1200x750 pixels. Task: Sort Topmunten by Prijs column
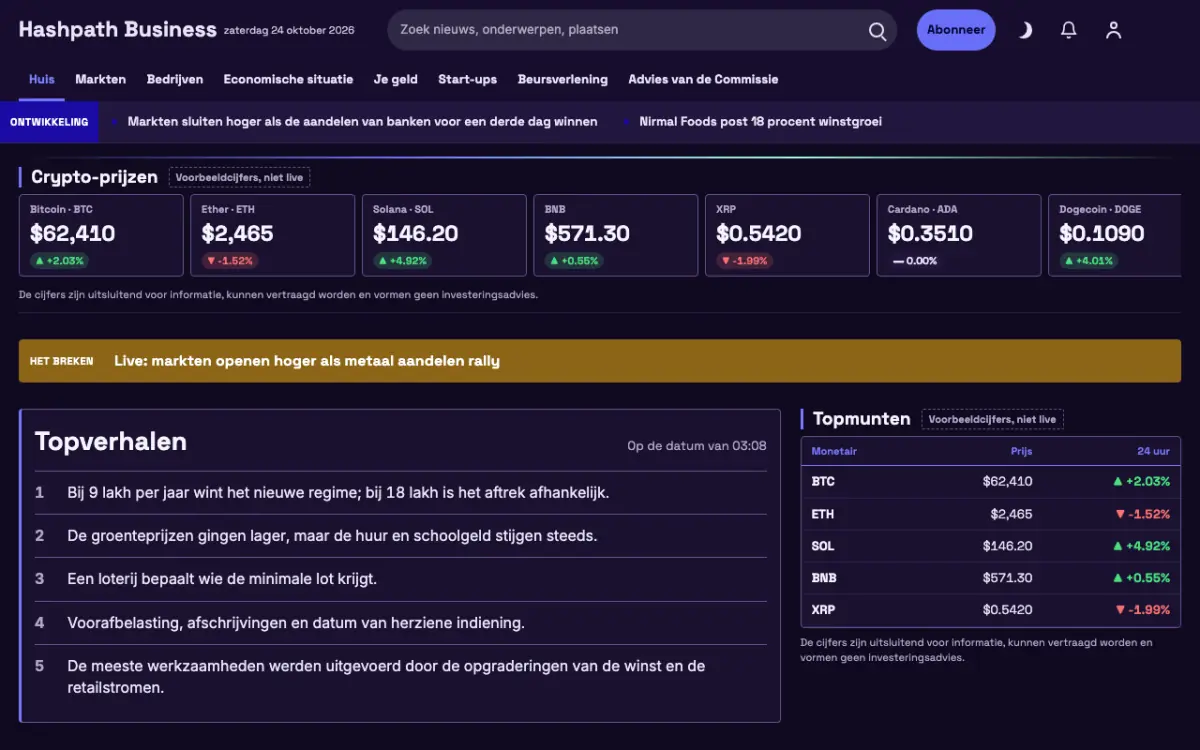click(x=1021, y=451)
